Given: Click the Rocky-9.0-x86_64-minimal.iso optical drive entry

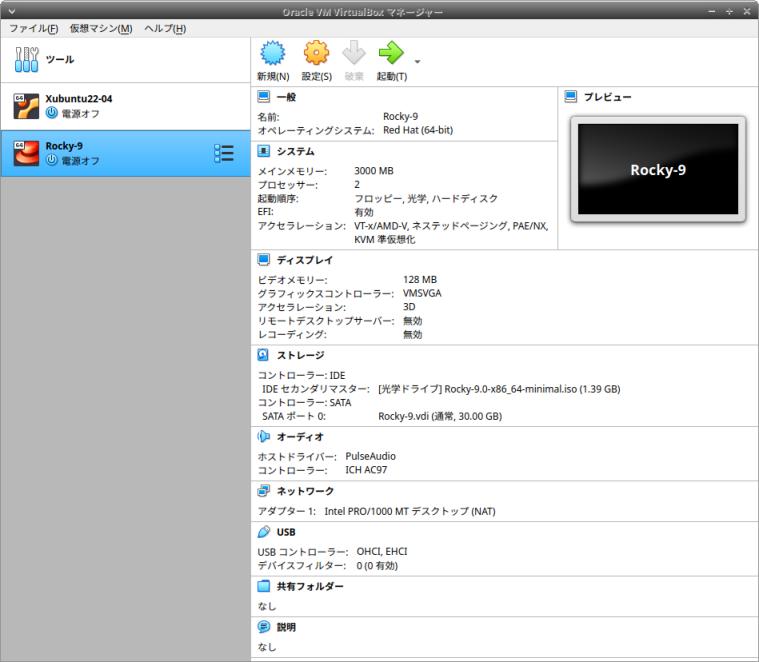Looking at the screenshot, I should [x=499, y=389].
